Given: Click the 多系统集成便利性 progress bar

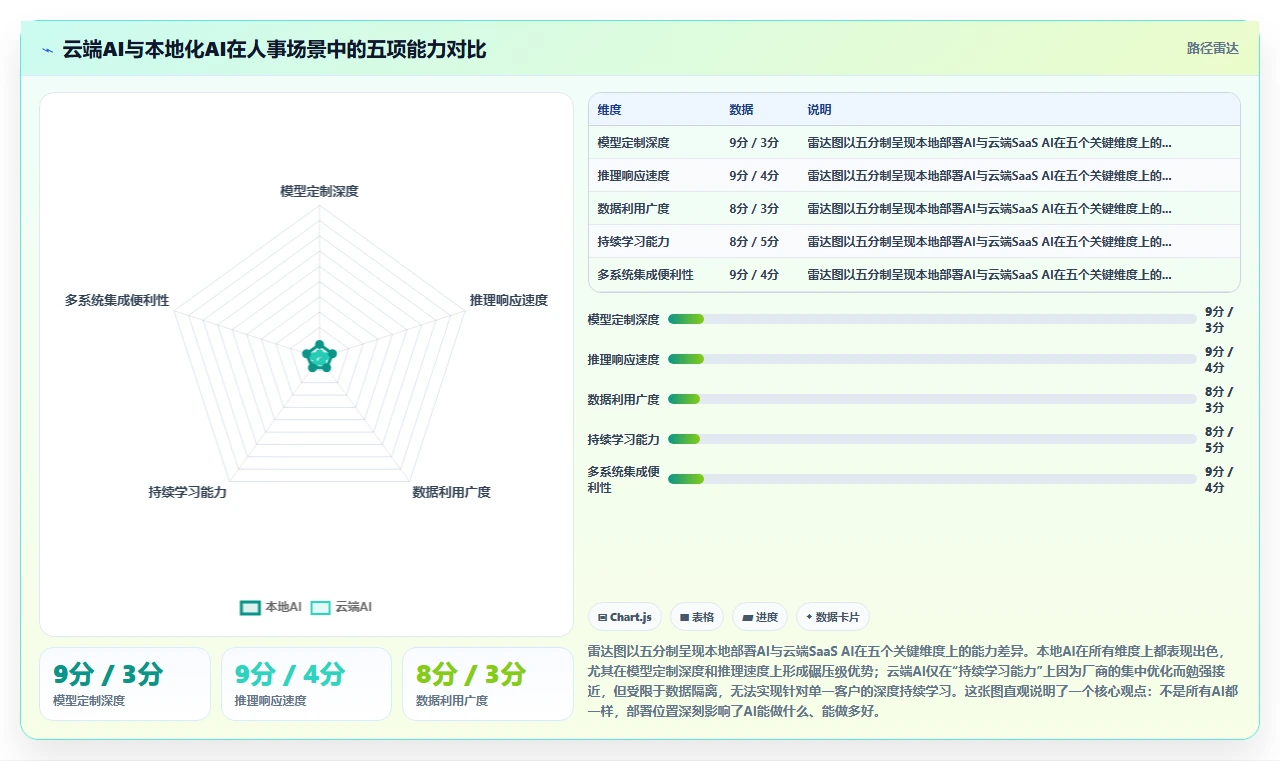Looking at the screenshot, I should 932,479.
